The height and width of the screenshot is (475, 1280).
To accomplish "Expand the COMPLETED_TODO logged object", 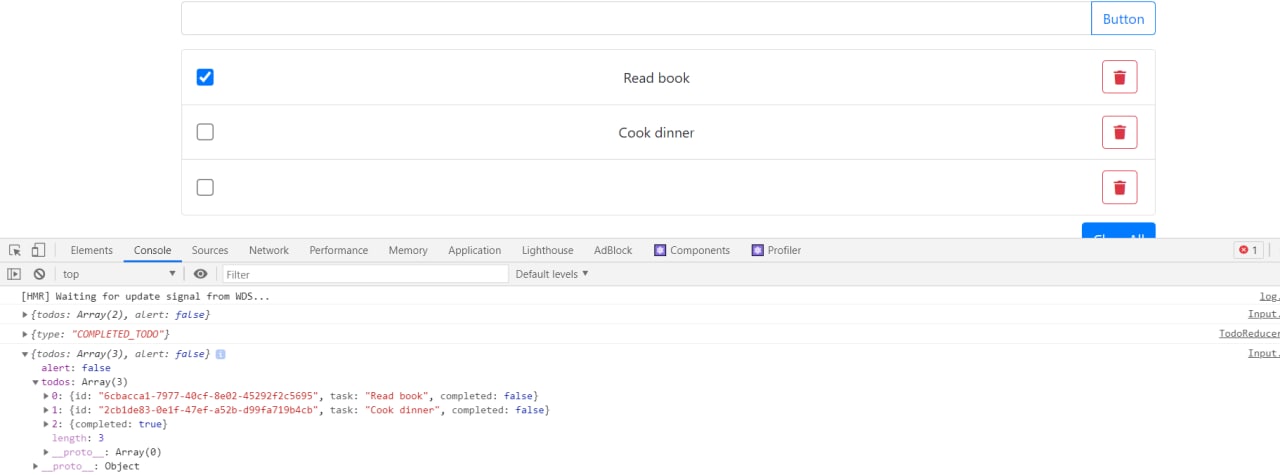I will click(26, 334).
